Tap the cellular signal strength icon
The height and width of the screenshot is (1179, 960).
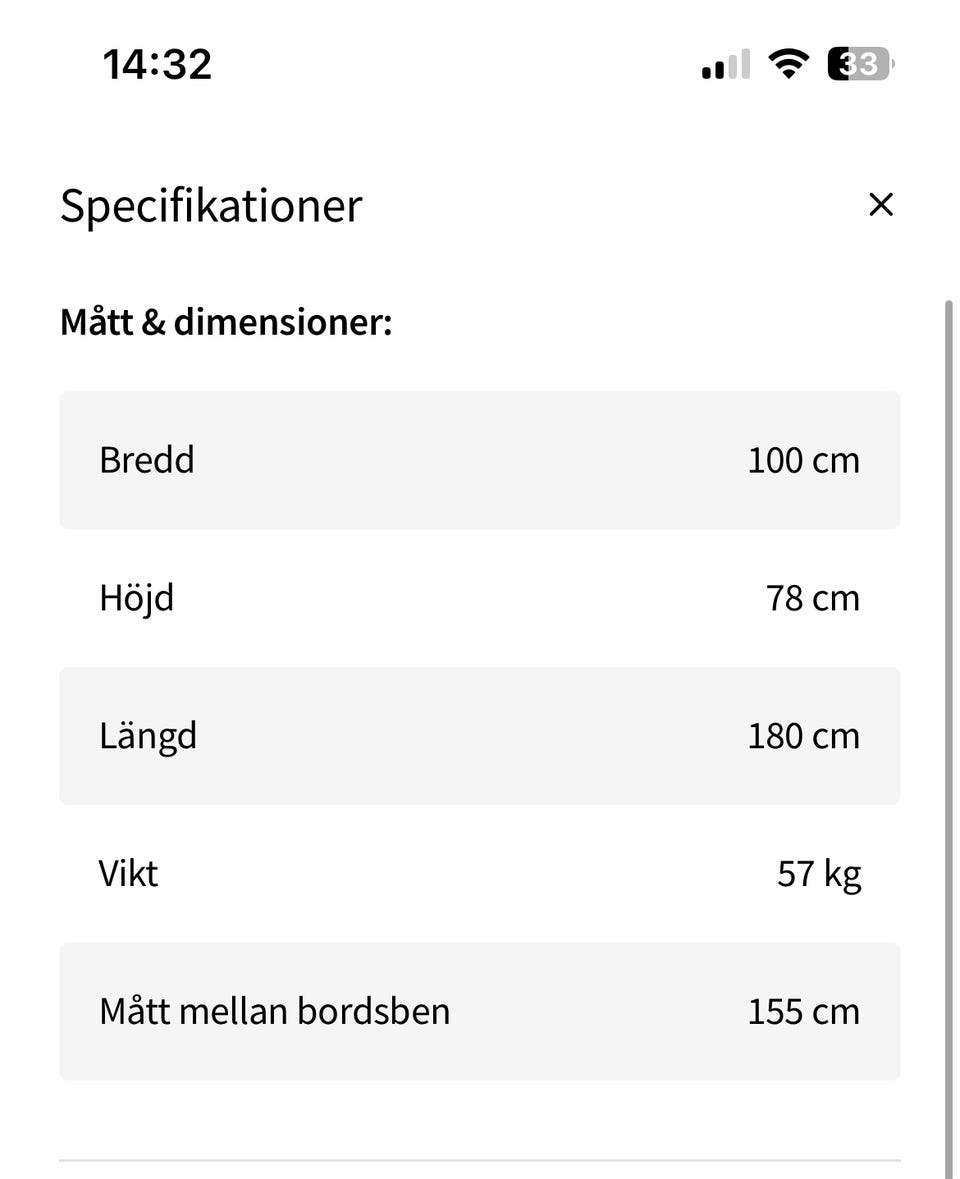pyautogui.click(x=725, y=66)
